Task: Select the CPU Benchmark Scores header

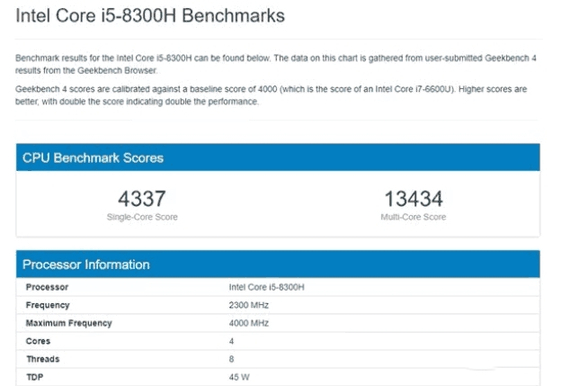Action: pyautogui.click(x=278, y=157)
